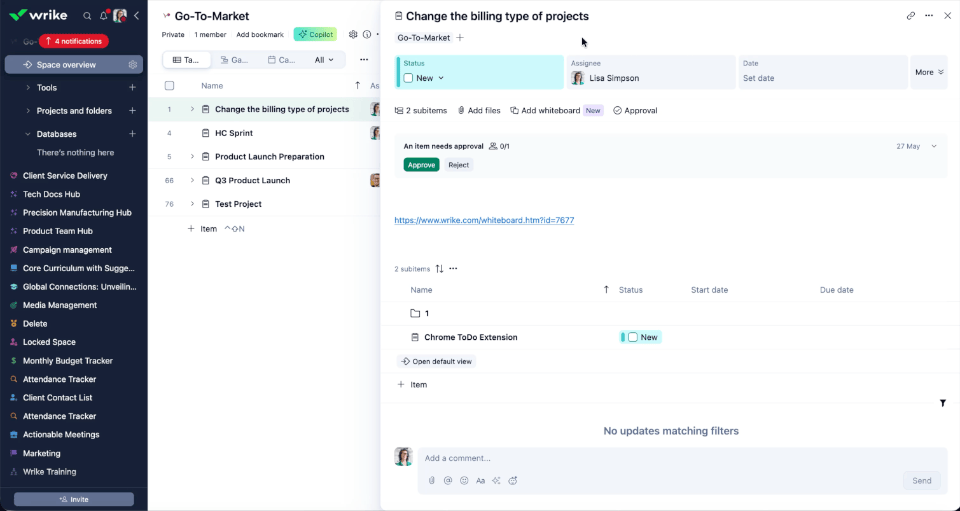This screenshot has height=511, width=960.
Task: Collapse Databases section in sidebar
Action: click(28, 134)
